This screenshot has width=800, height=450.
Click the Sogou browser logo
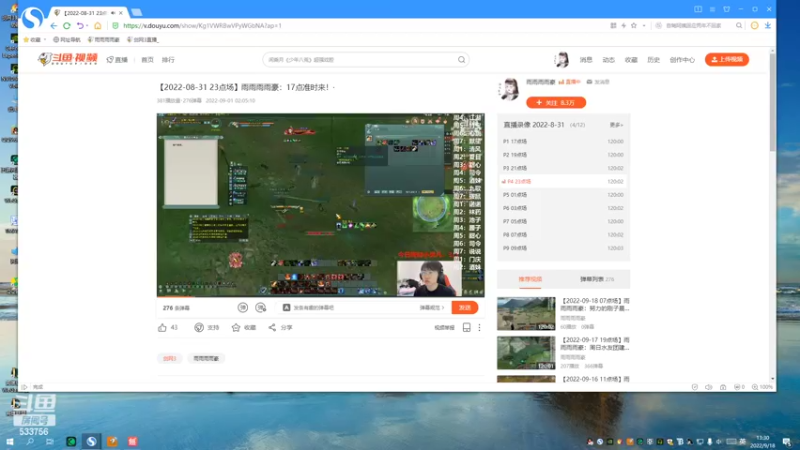33,18
